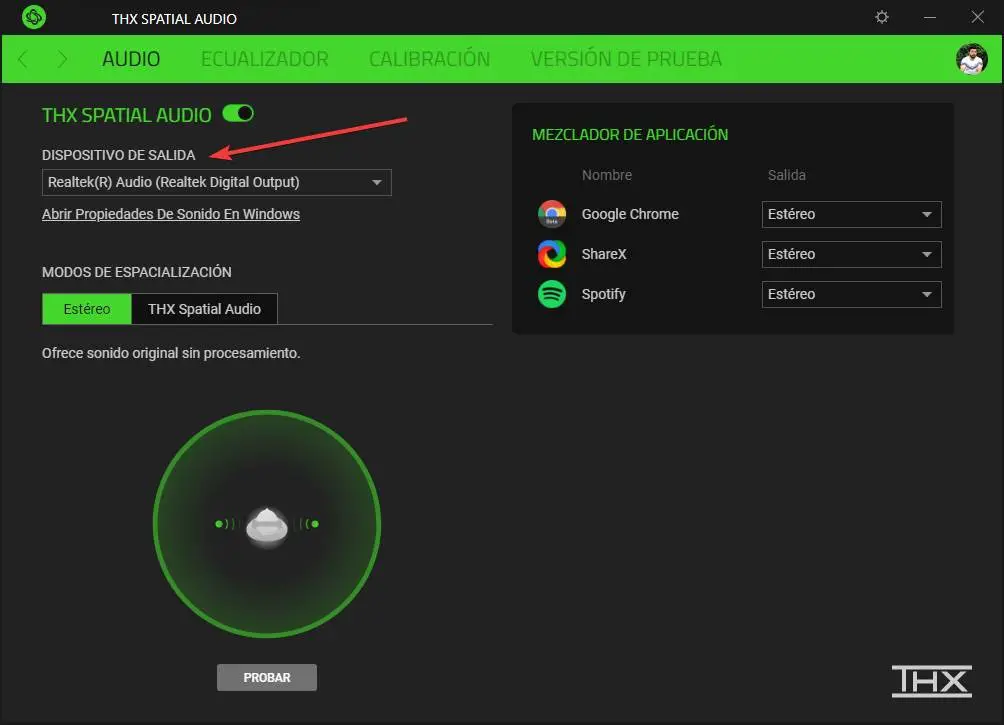Click the ShareX app icon
Screen dimensions: 1004x725
551,254
